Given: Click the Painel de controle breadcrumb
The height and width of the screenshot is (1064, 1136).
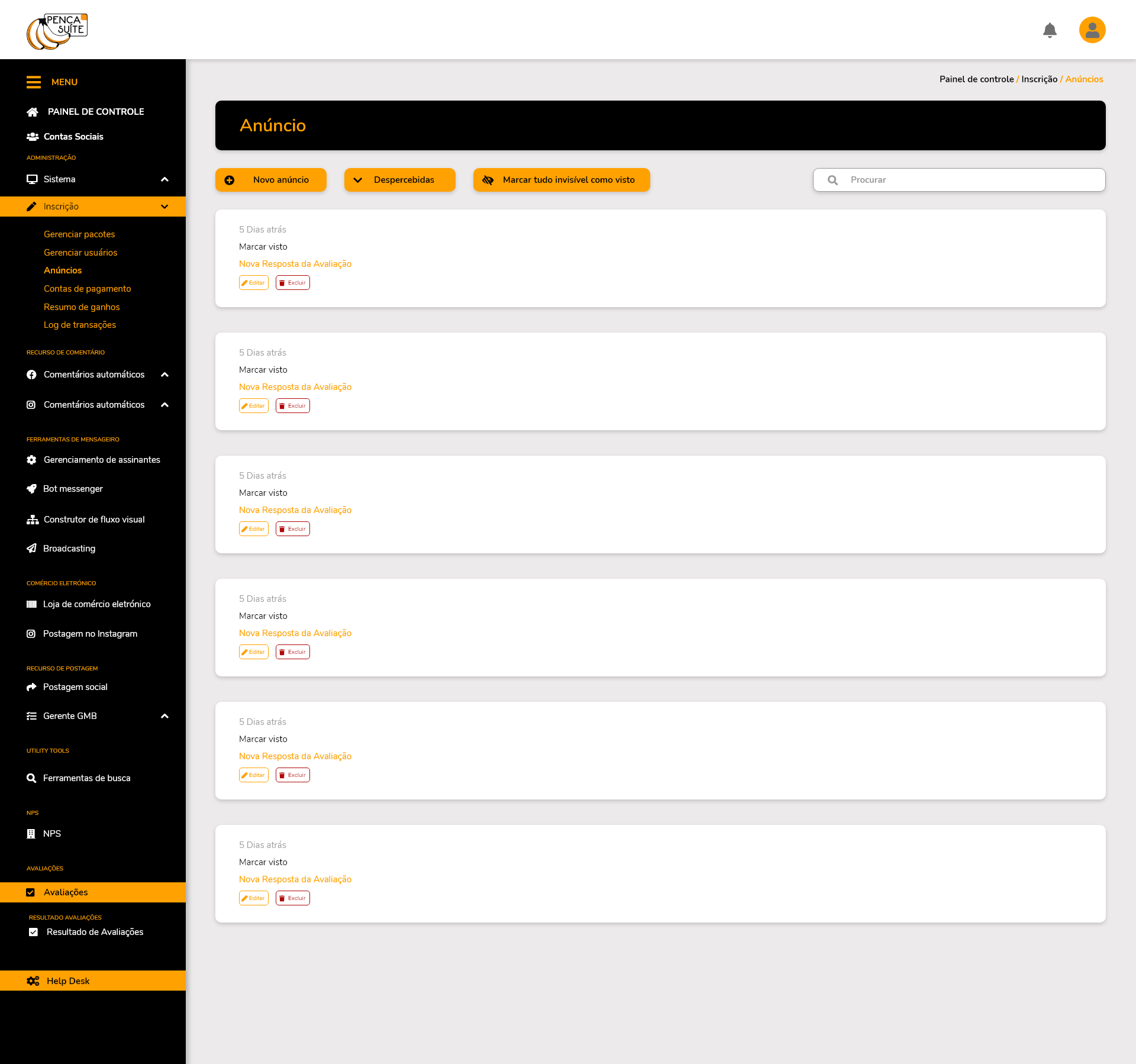Looking at the screenshot, I should pos(976,79).
